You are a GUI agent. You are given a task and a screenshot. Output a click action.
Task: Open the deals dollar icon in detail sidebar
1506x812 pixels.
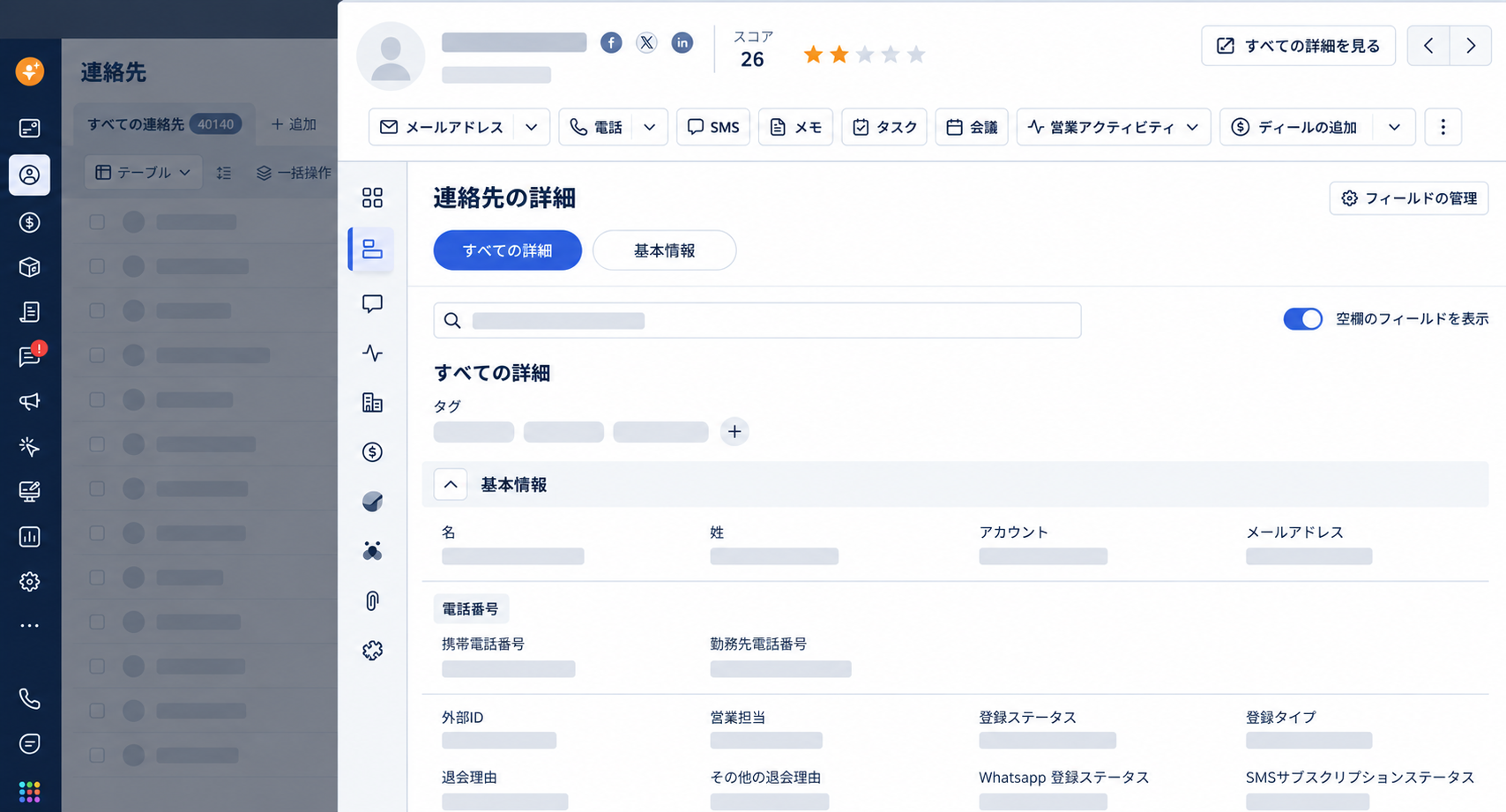click(x=372, y=452)
